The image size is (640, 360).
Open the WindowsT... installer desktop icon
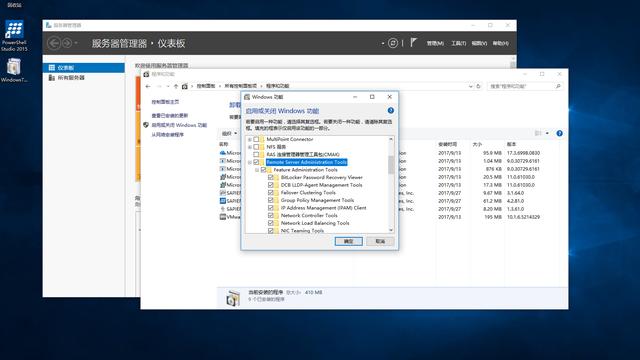pos(14,70)
